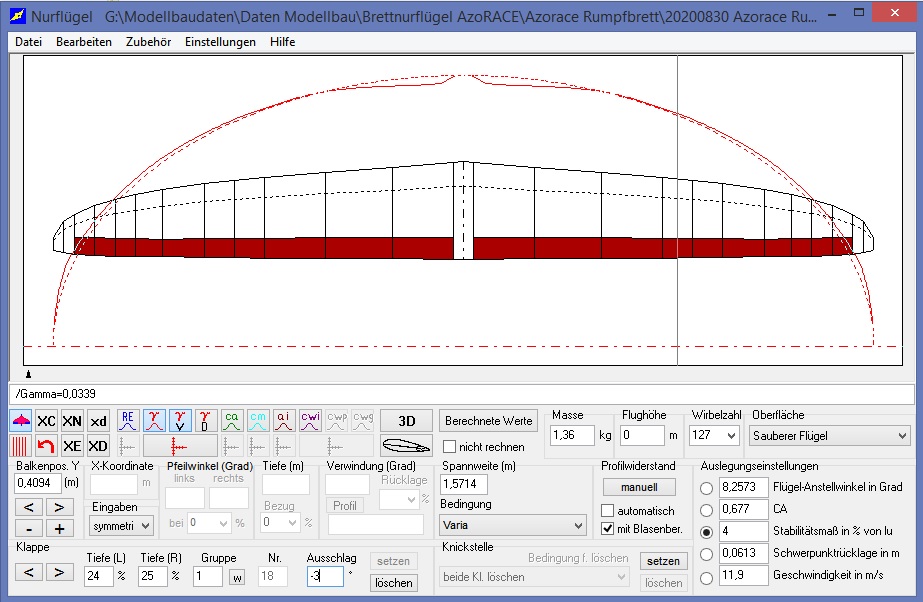Click the XN toolbar icon
The image size is (923, 602).
(x=72, y=421)
